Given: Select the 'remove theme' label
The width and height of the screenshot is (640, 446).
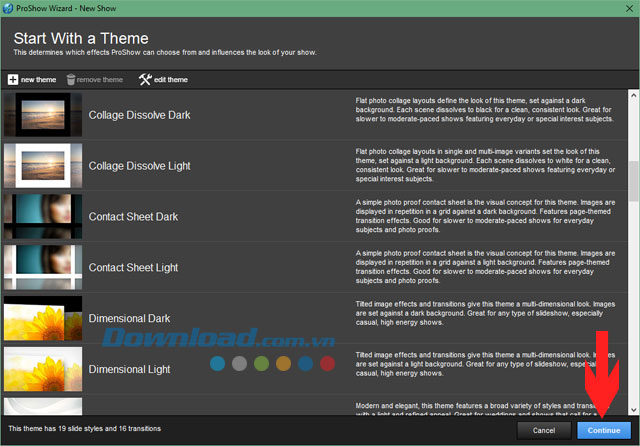Looking at the screenshot, I should click(100, 80).
